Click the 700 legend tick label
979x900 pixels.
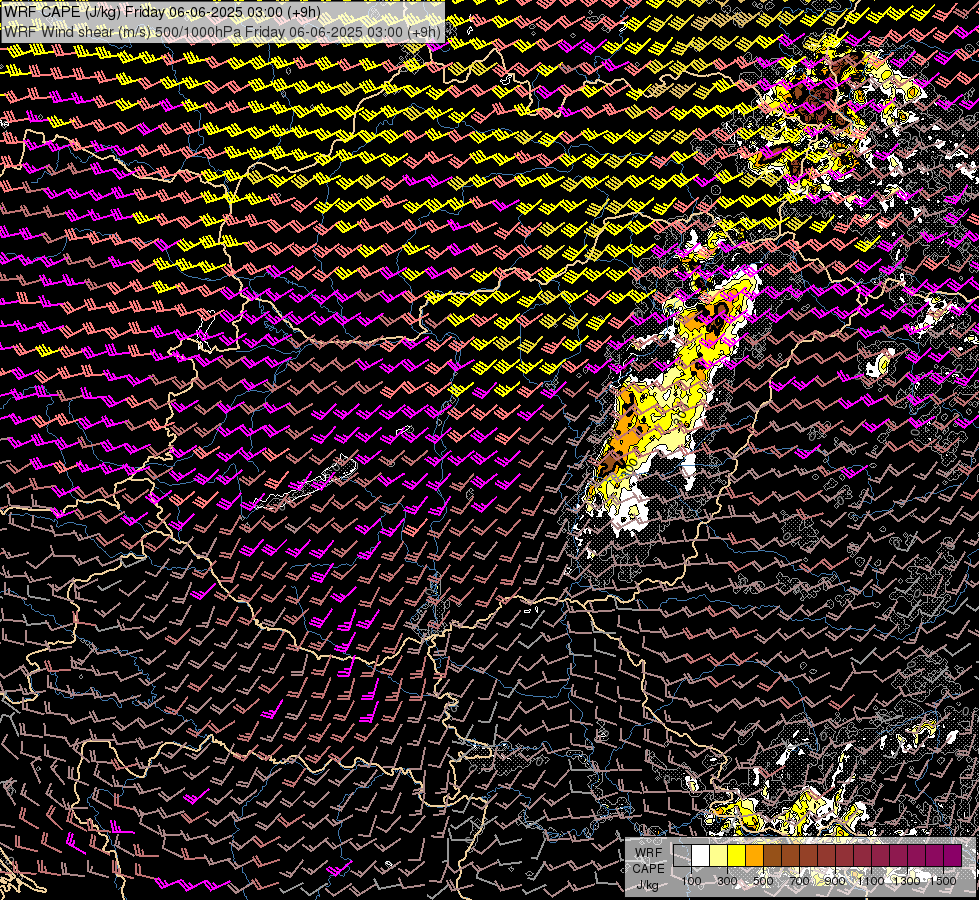pyautogui.click(x=799, y=881)
